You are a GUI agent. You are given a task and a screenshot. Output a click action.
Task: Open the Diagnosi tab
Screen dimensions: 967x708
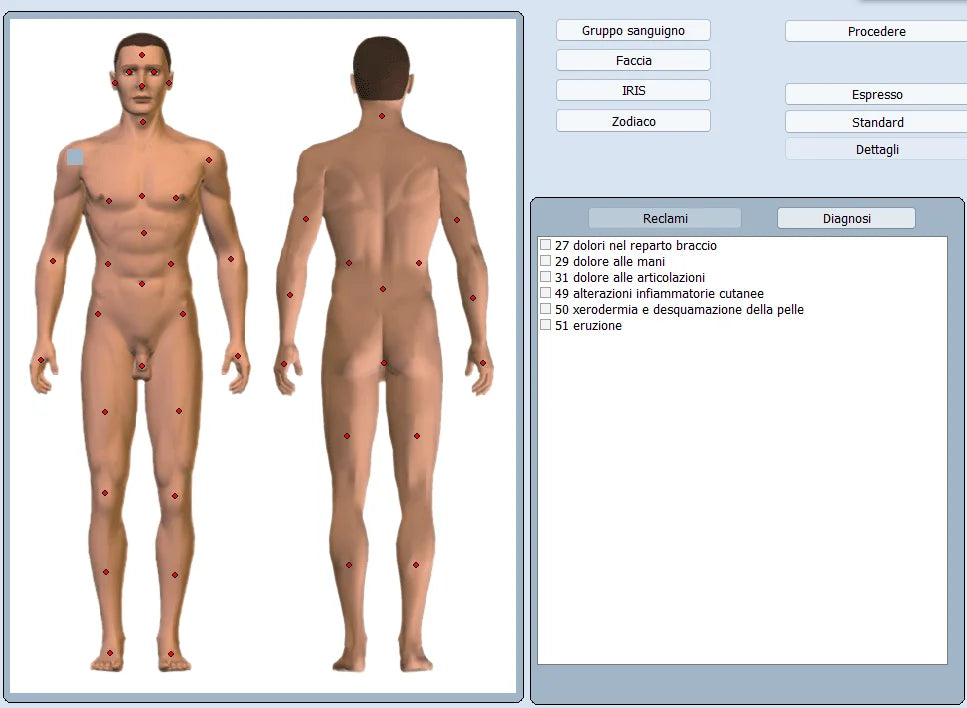(x=846, y=218)
